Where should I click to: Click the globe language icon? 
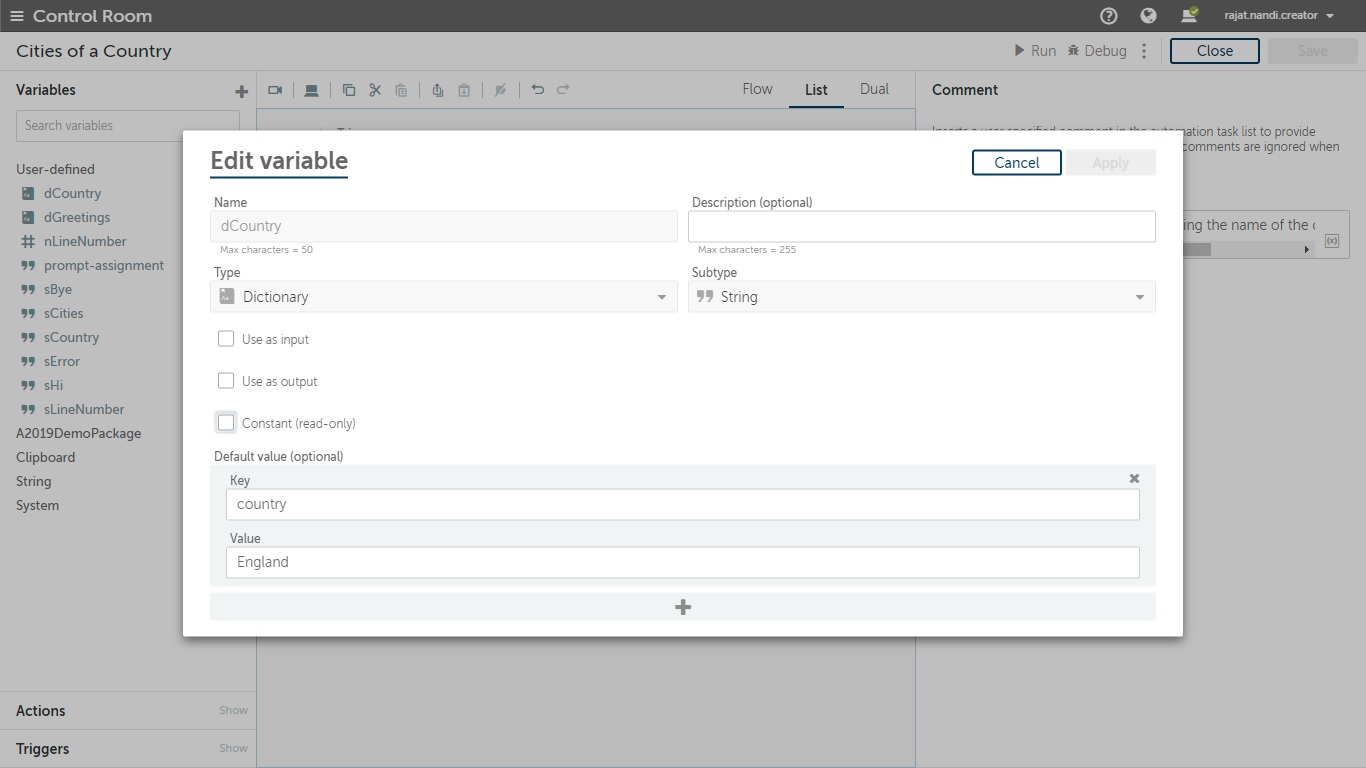tap(1148, 16)
